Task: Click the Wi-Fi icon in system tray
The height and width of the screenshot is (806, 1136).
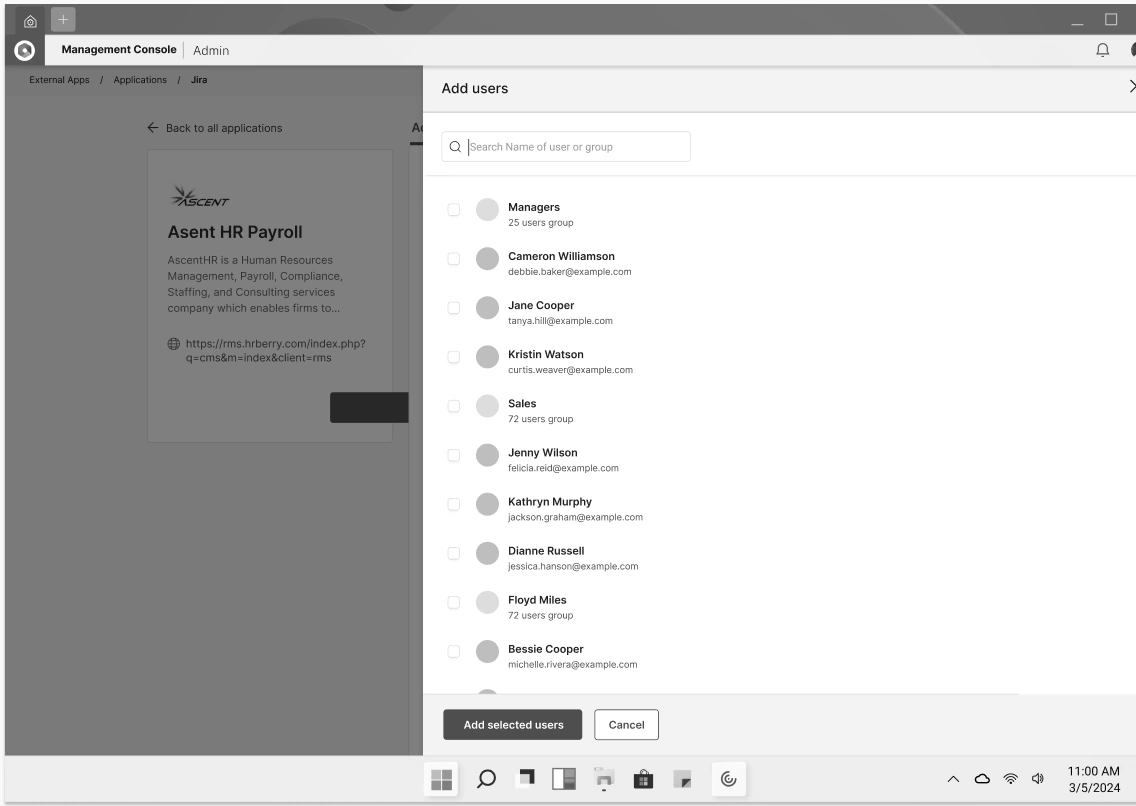Action: click(1010, 778)
